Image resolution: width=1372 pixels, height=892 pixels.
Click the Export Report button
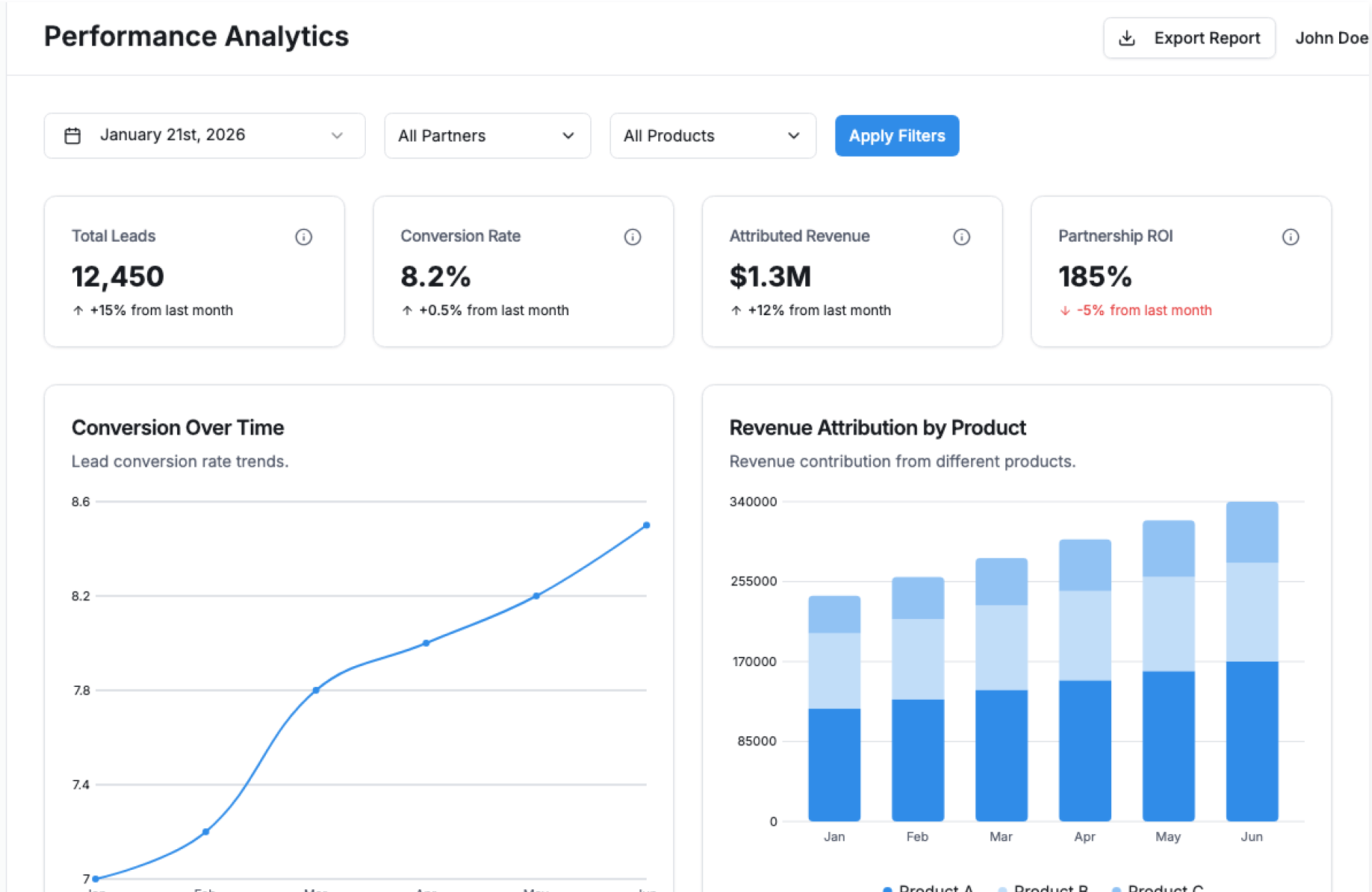pos(1189,38)
